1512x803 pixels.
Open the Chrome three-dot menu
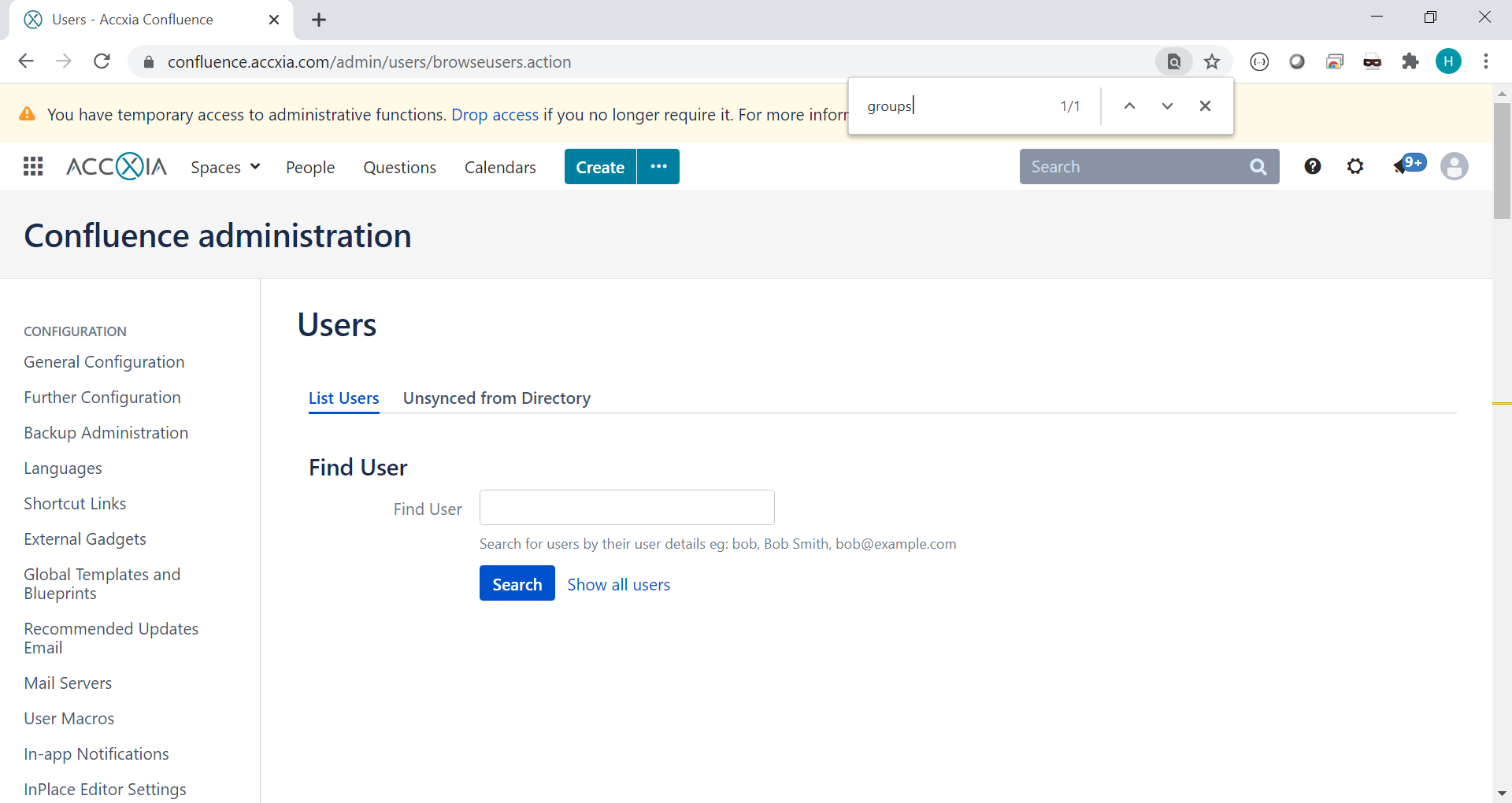[1486, 61]
